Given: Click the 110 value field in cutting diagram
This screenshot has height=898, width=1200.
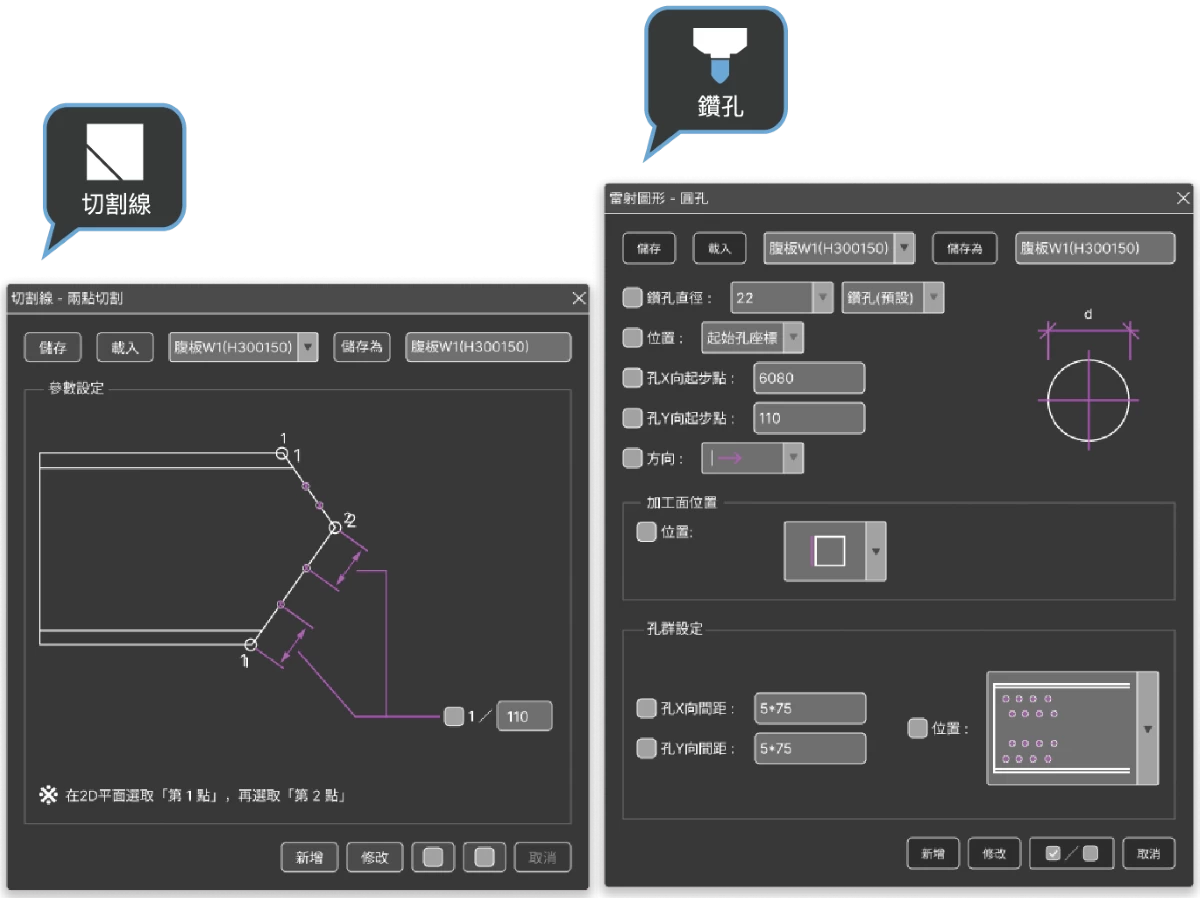Looking at the screenshot, I should 524,716.
